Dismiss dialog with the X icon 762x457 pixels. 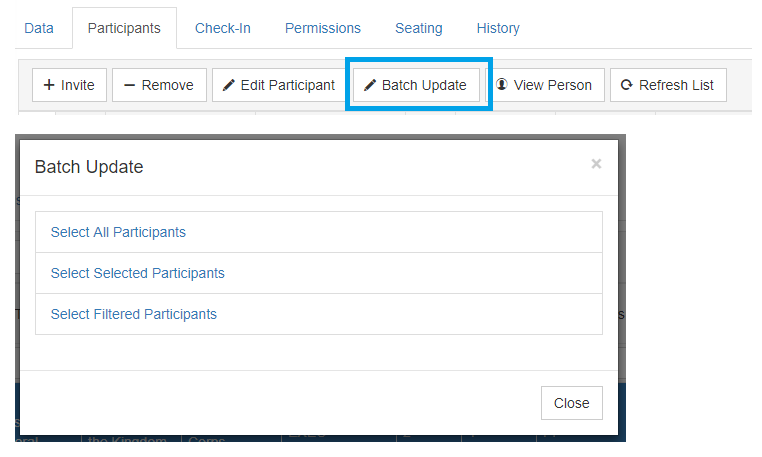(596, 164)
